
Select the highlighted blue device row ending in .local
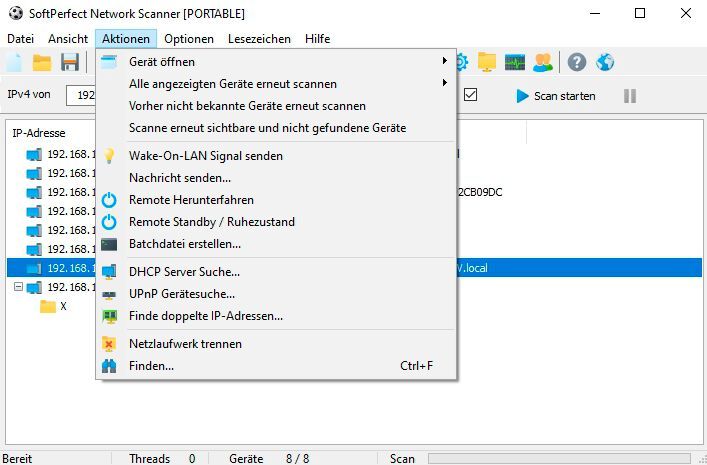tap(354, 268)
